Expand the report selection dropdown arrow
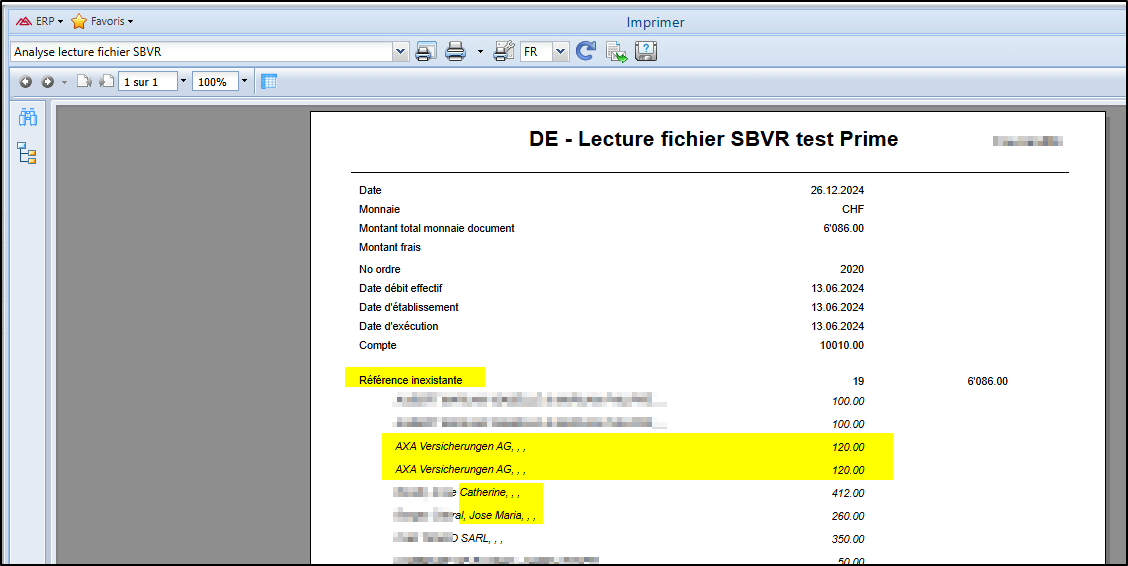The width and height of the screenshot is (1128, 566). tap(401, 52)
